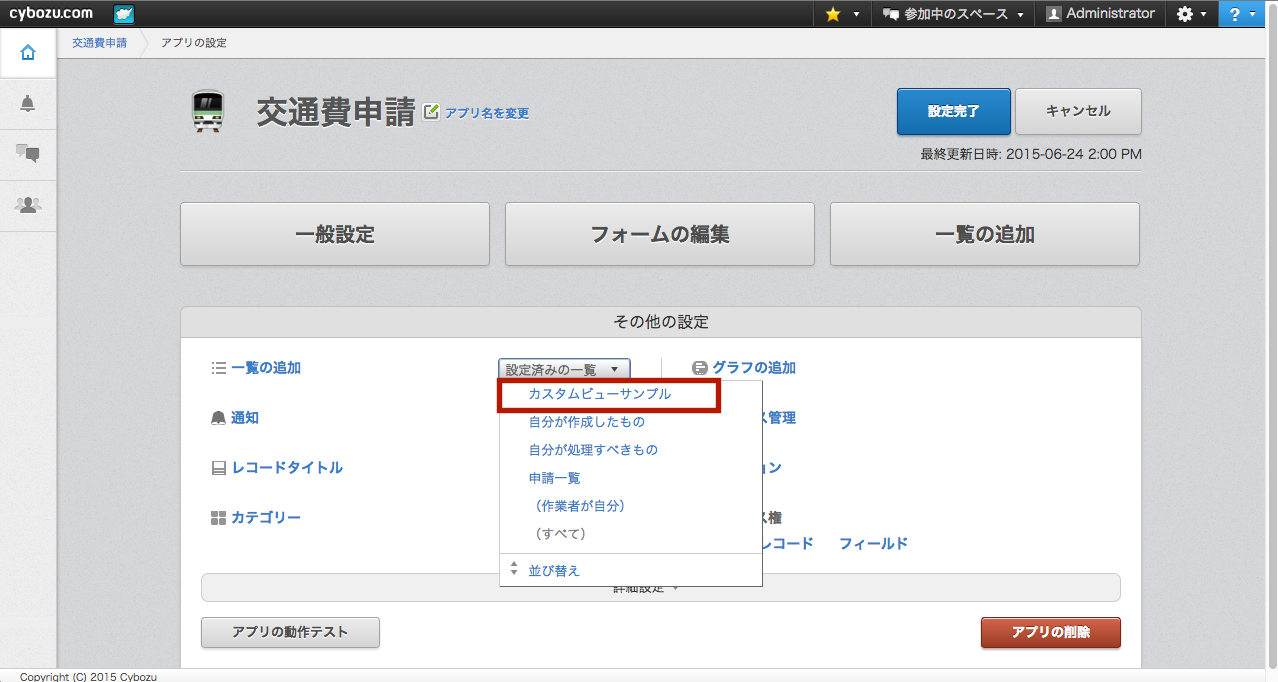This screenshot has width=1278, height=682.
Task: Select カスタムビューサンプル from the list
Action: point(600,395)
